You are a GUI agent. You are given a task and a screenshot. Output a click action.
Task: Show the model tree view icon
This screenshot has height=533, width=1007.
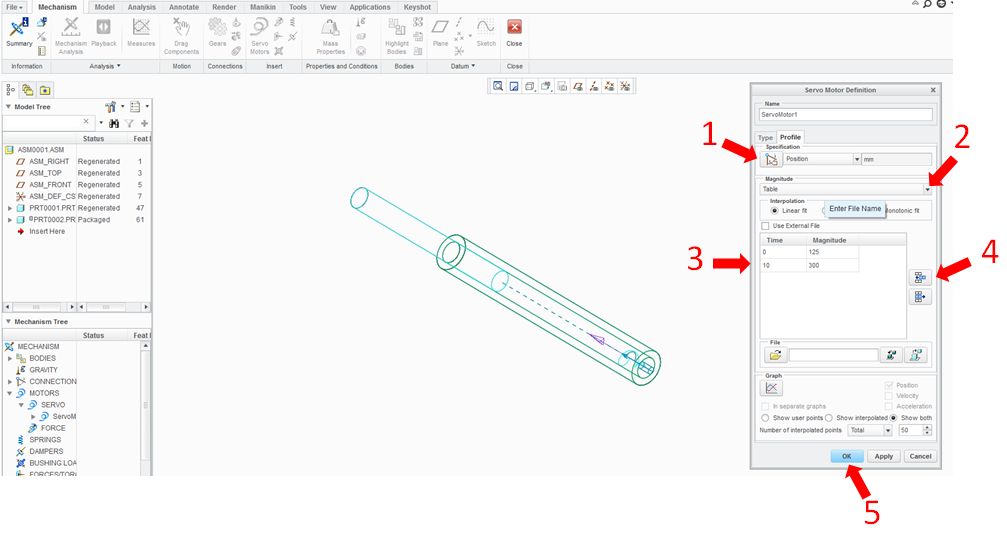coord(10,90)
